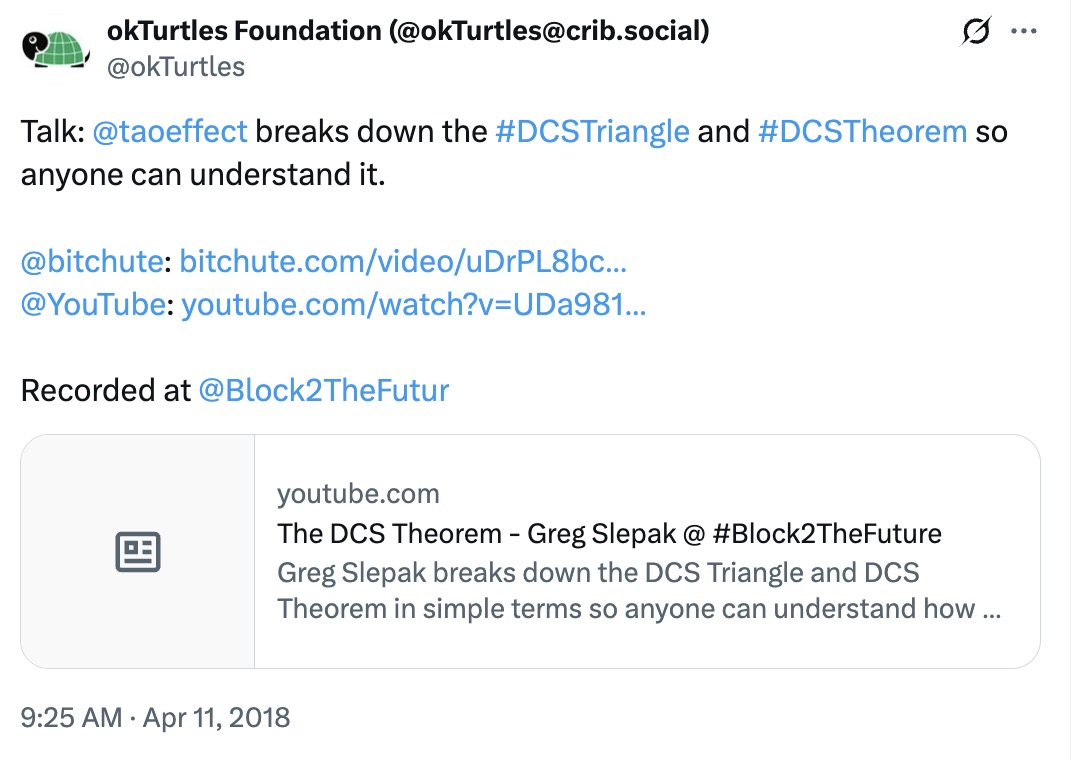Open the DCS Theorem card title
This screenshot has height=760, width=1072.
click(x=610, y=533)
